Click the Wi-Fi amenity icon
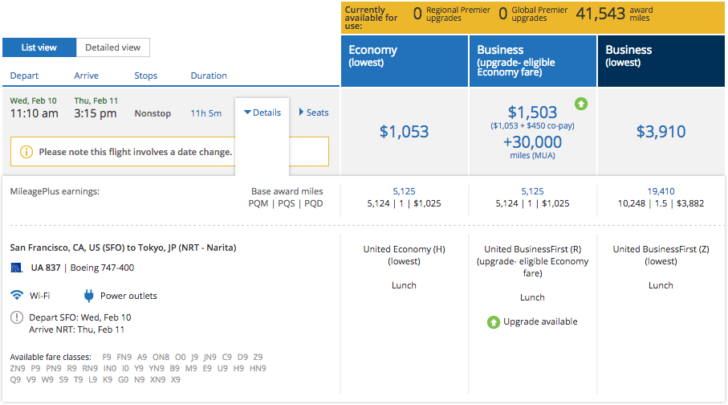The width and height of the screenshot is (728, 405). 17,295
